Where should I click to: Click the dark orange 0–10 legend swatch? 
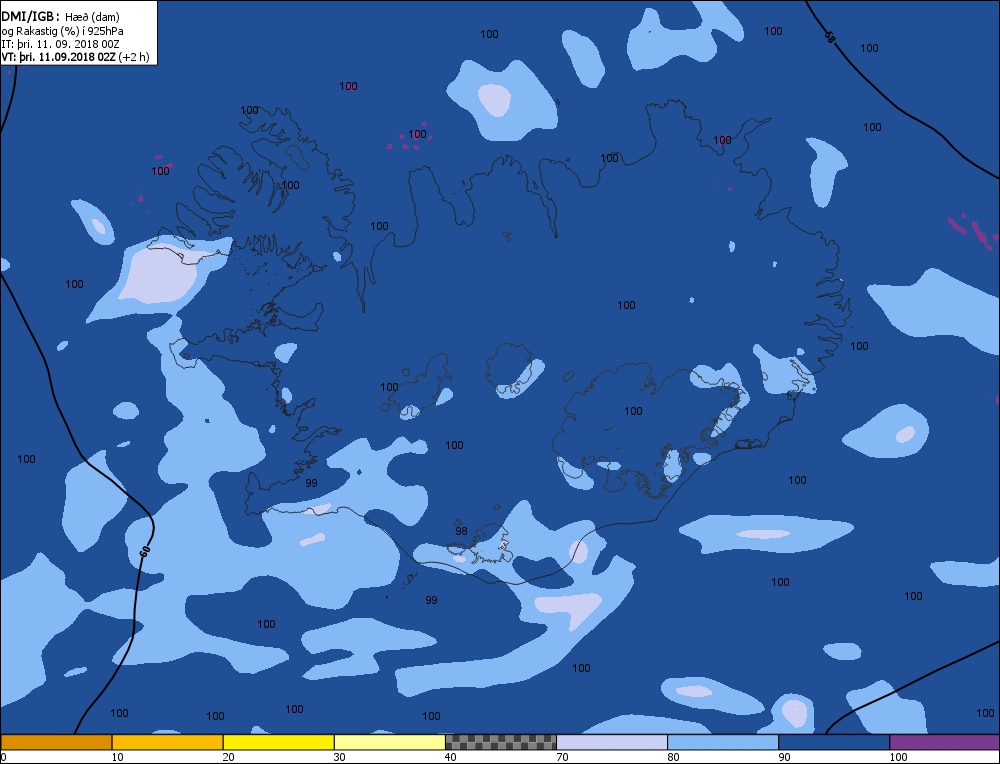56,742
